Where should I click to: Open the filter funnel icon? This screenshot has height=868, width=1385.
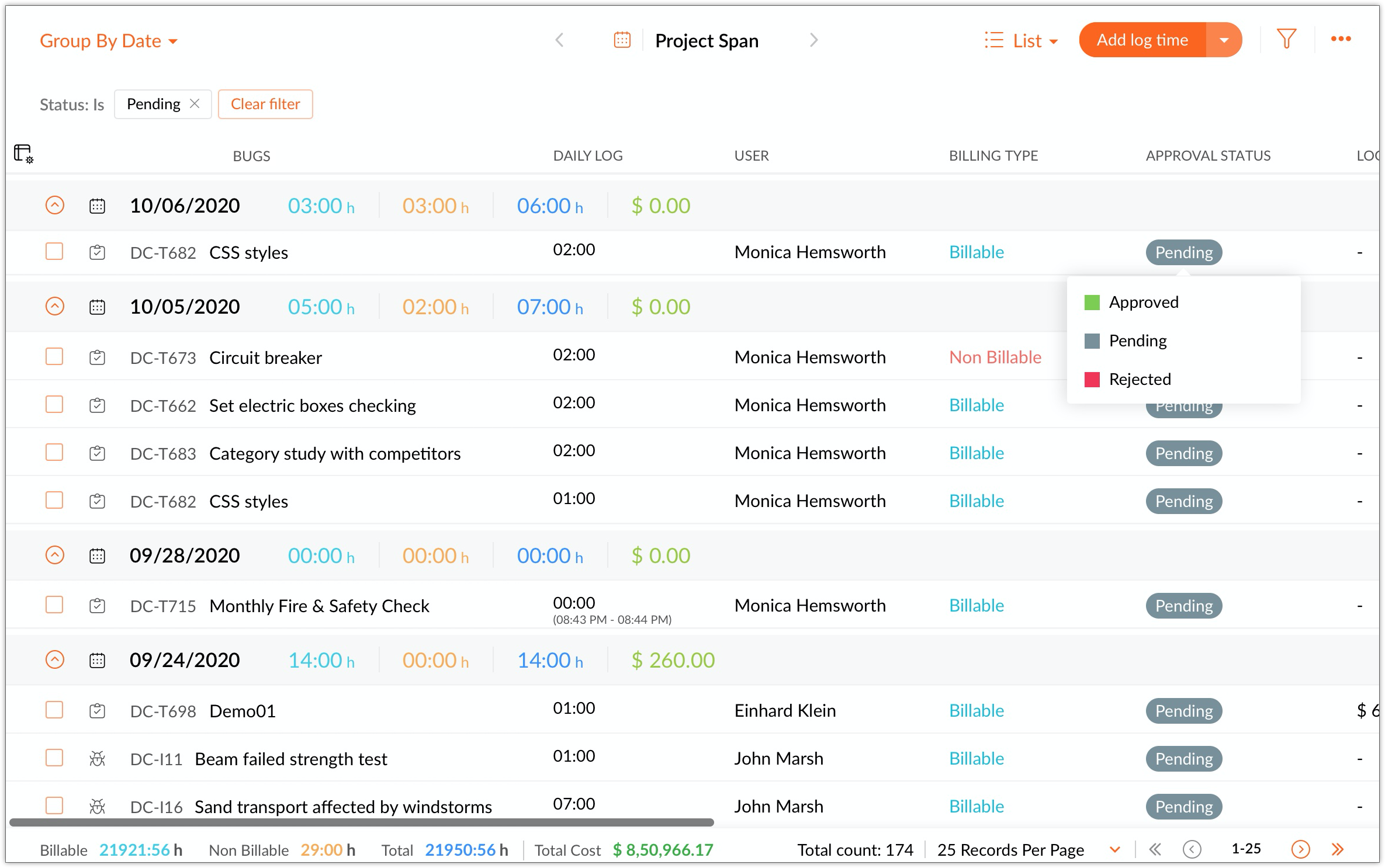pyautogui.click(x=1286, y=39)
